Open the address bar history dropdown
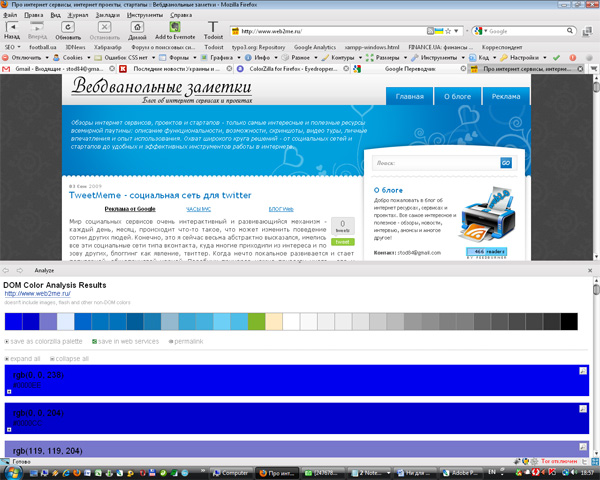This screenshot has height=480, width=600. (456, 31)
